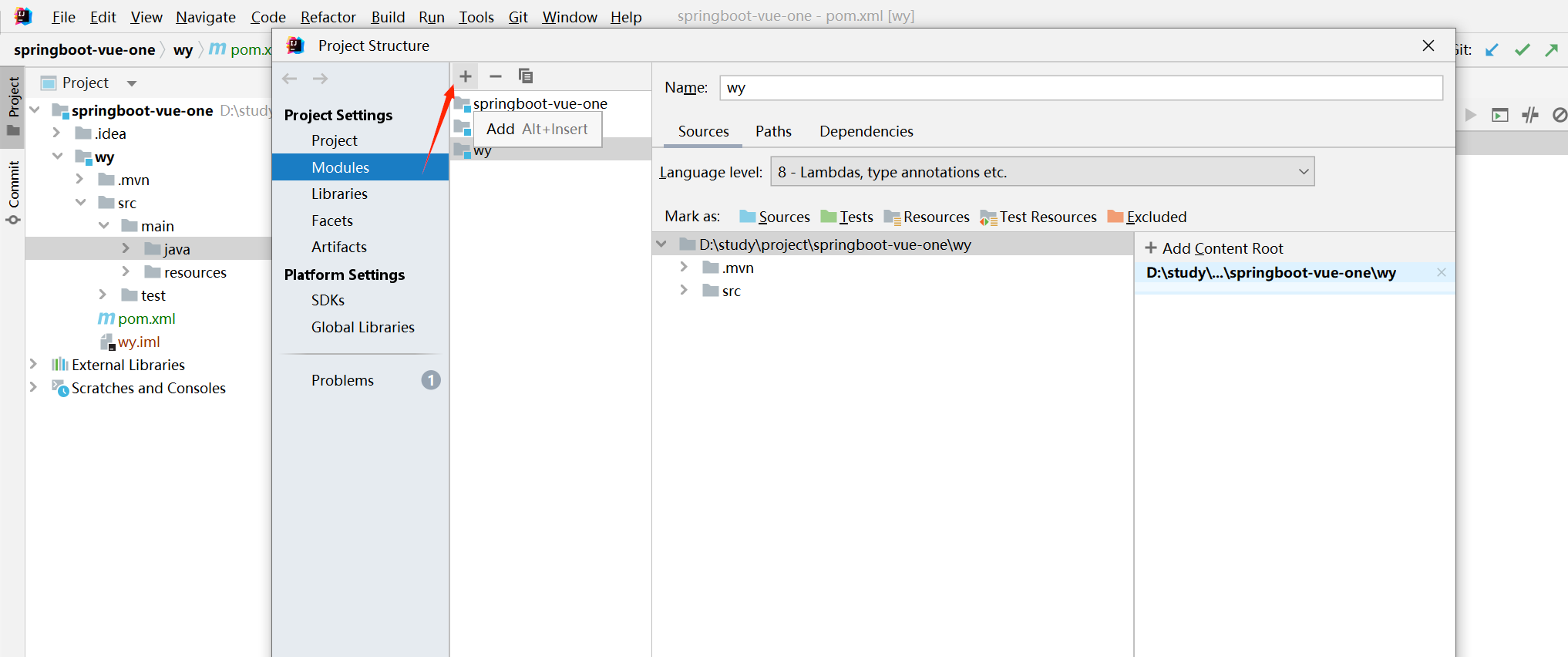Click wy breadcrumb in navigation bar

183,49
